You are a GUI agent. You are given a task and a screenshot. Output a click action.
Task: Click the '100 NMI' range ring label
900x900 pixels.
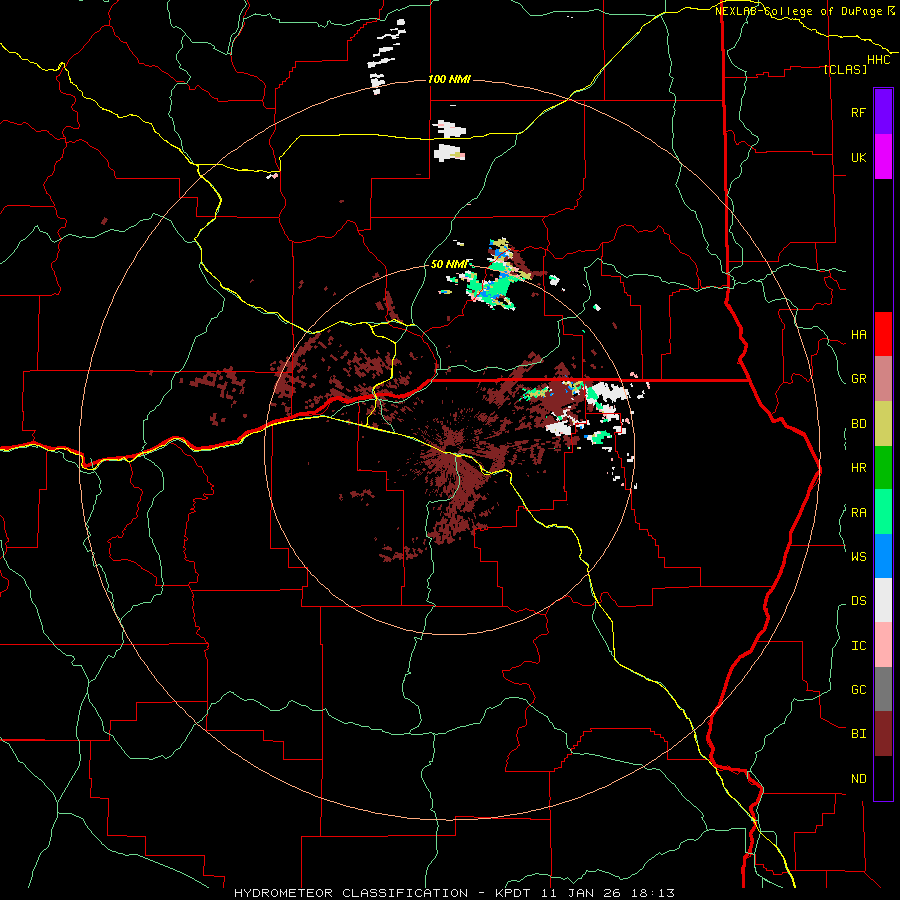tap(449, 79)
